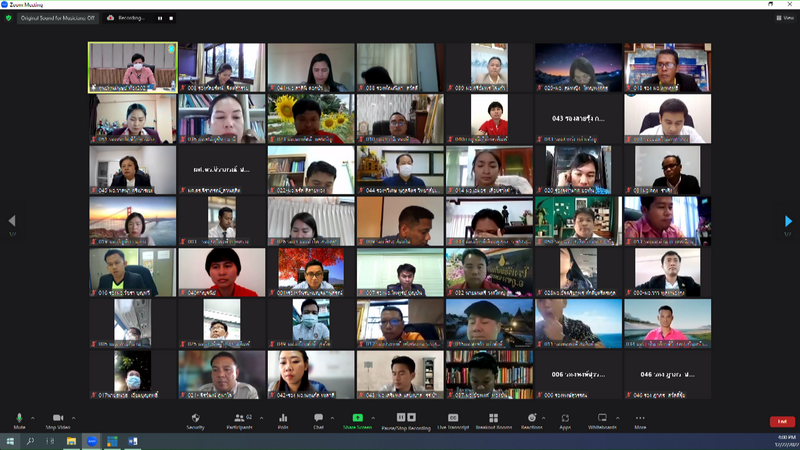Expand video options arrow beside Stop Video
Viewport: 800px width, 450px height.
coord(73,418)
